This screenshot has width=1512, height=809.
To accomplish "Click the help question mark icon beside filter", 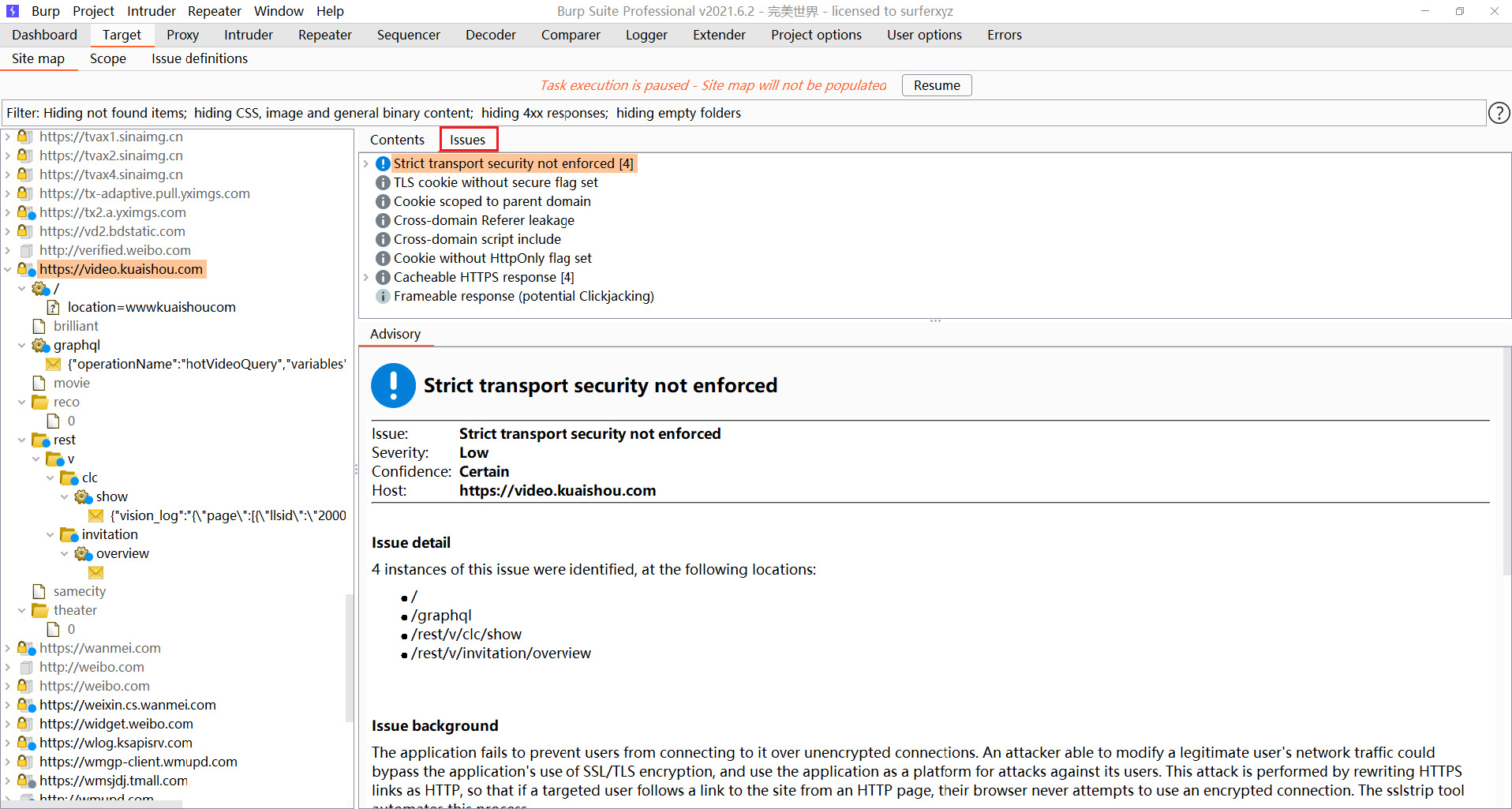I will point(1499,113).
